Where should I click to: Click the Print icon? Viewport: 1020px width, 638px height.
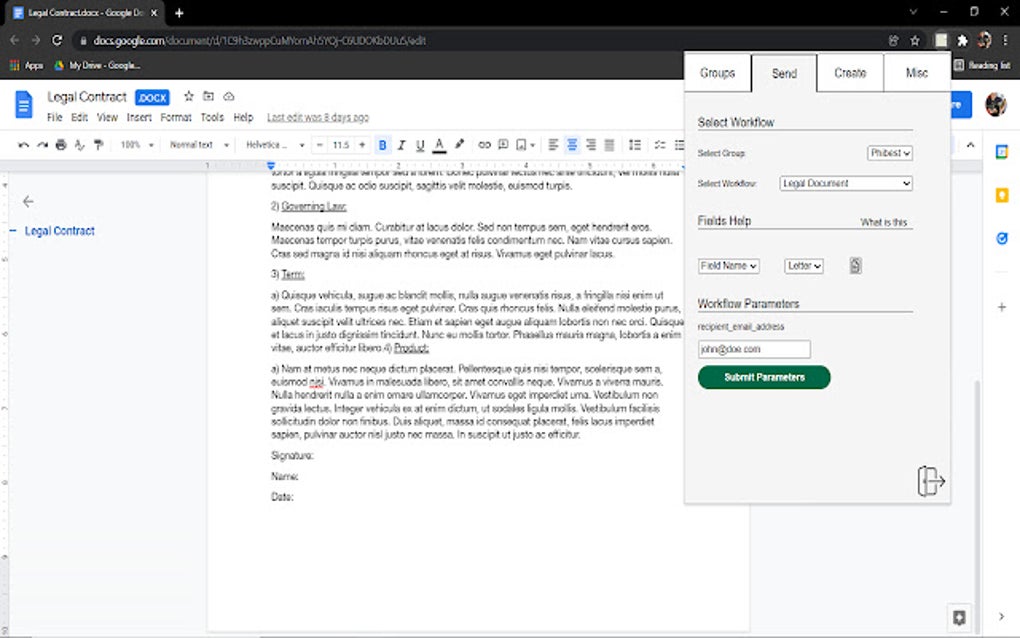tap(60, 144)
